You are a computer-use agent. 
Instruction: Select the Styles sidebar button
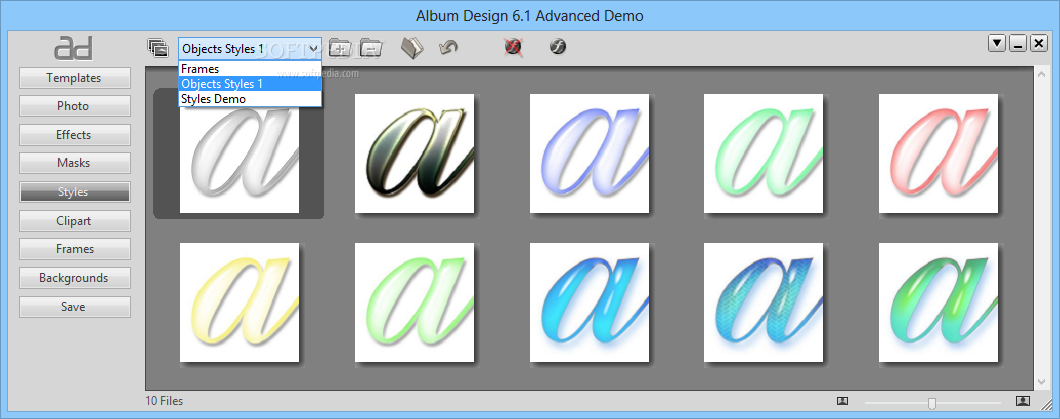[74, 192]
